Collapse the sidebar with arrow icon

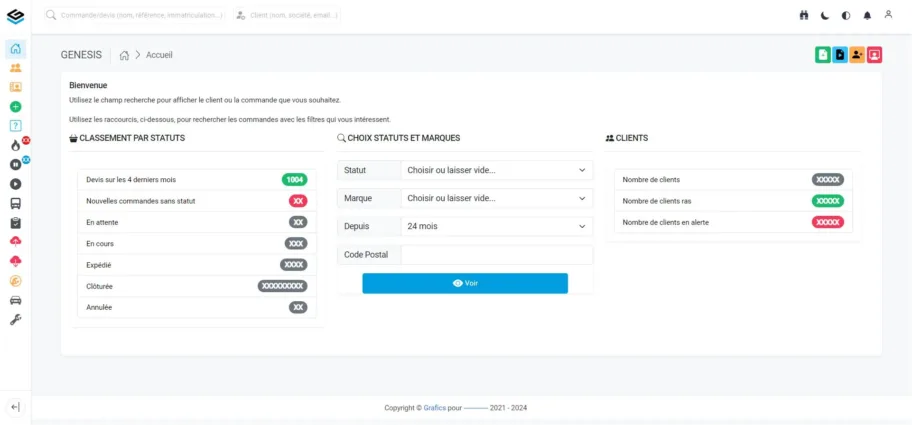point(15,407)
